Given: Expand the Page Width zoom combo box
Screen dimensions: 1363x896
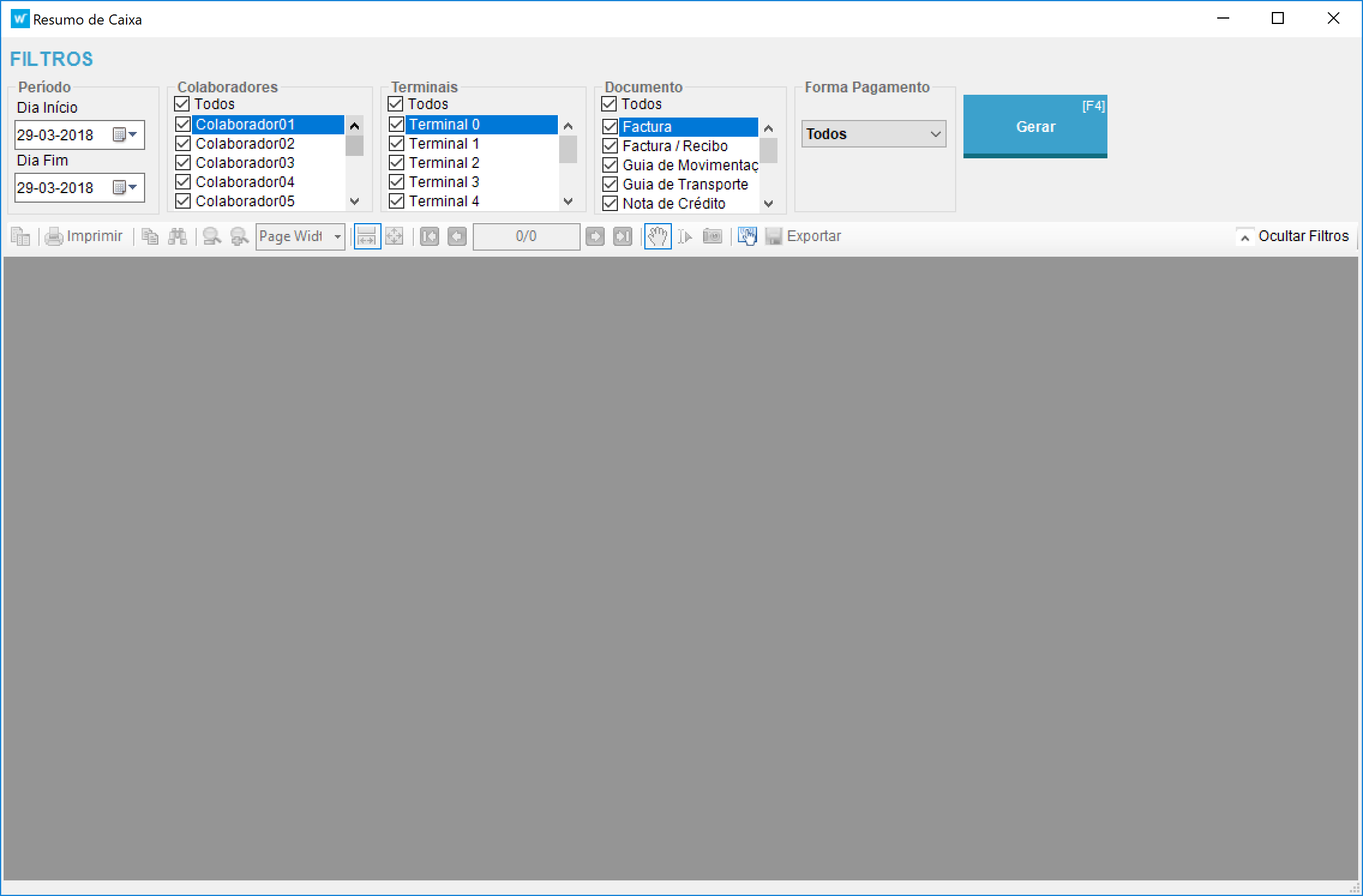Looking at the screenshot, I should click(338, 237).
